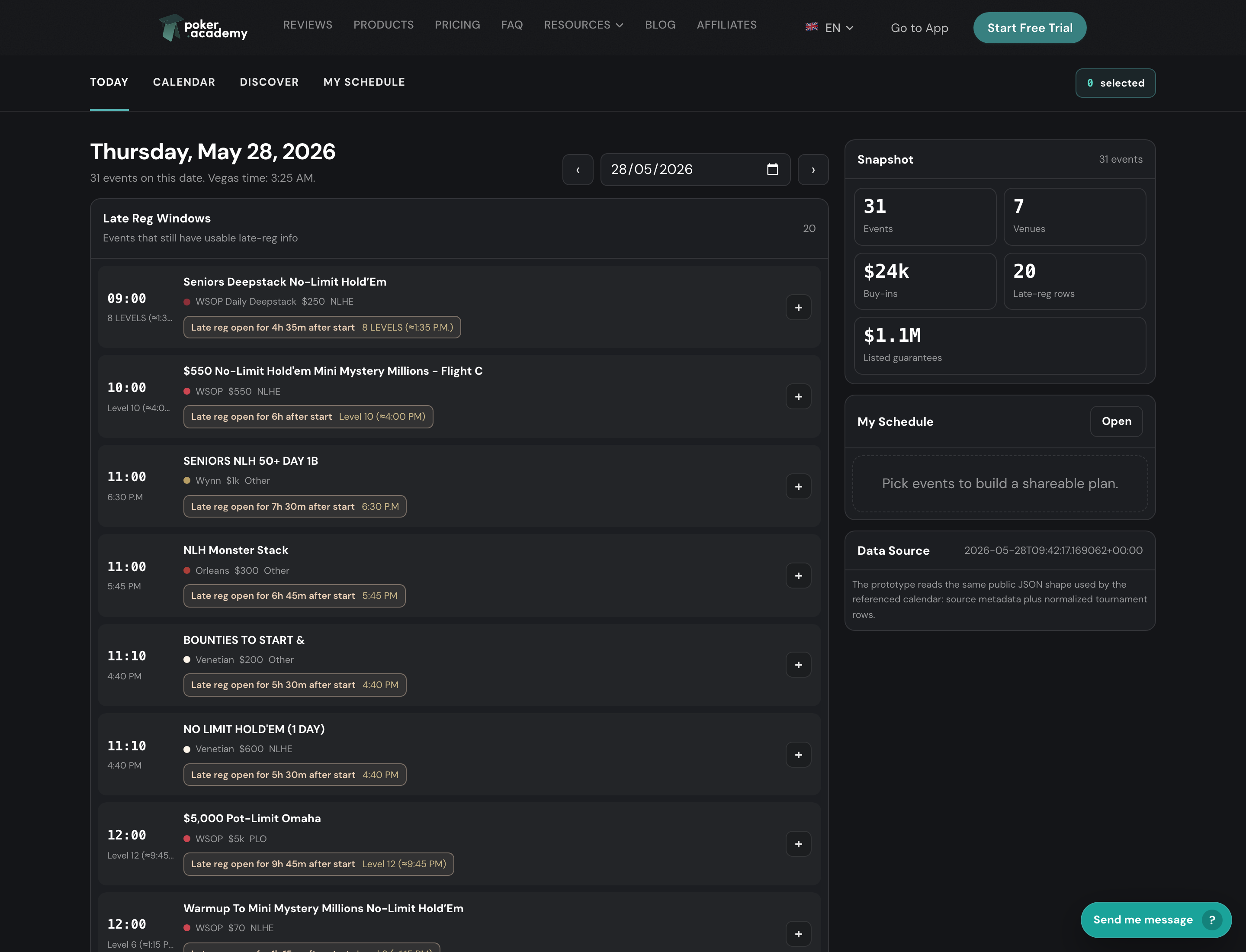Click the Data Source timestamp text
1246x952 pixels.
(x=1053, y=550)
